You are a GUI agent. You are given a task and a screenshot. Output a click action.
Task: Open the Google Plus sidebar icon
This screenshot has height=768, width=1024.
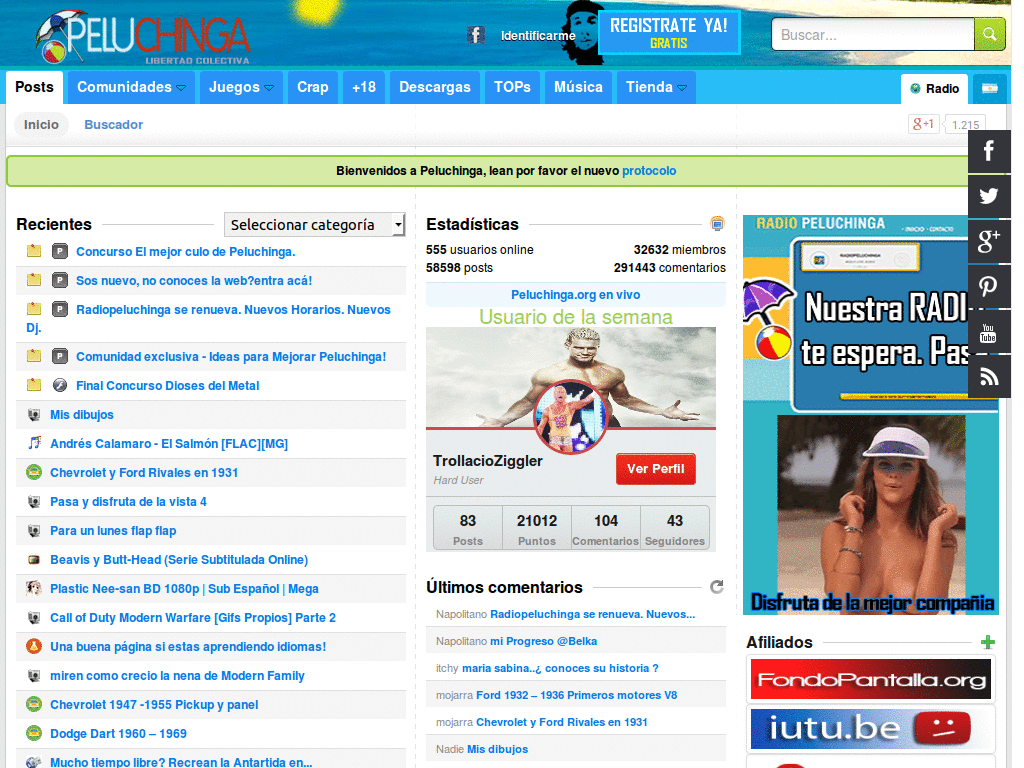989,241
